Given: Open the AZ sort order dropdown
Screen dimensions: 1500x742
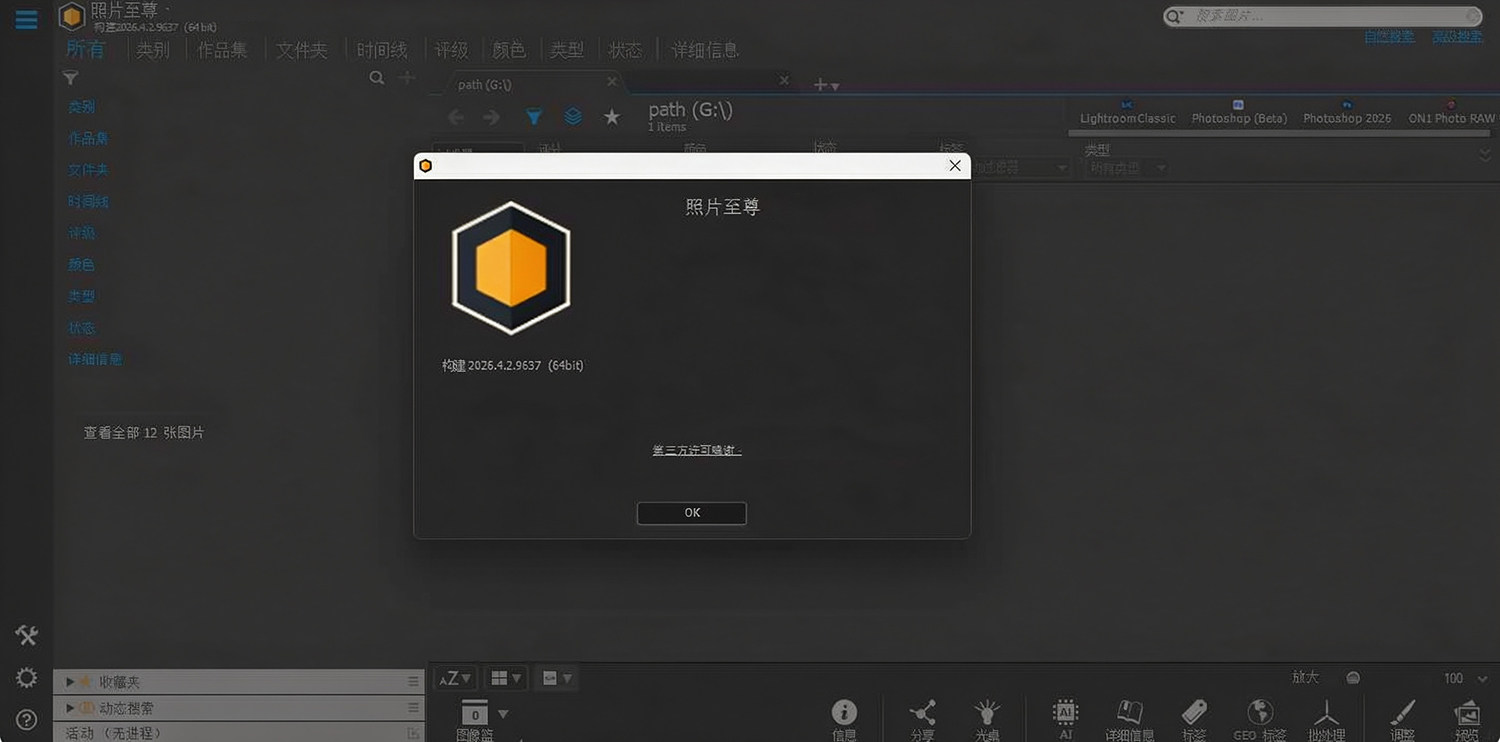Looking at the screenshot, I should [x=455, y=678].
